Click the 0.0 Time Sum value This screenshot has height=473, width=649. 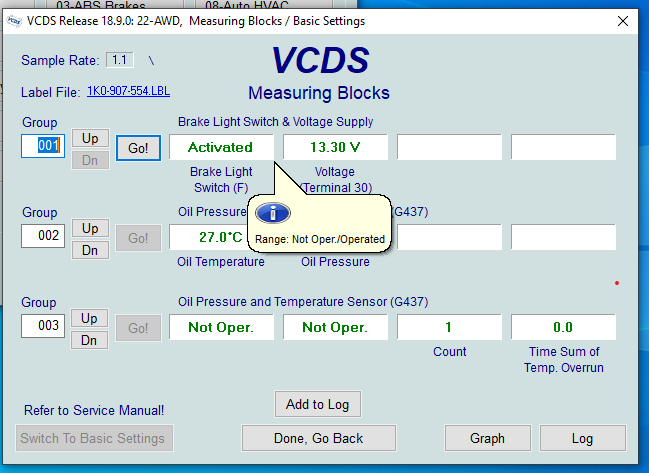click(563, 327)
